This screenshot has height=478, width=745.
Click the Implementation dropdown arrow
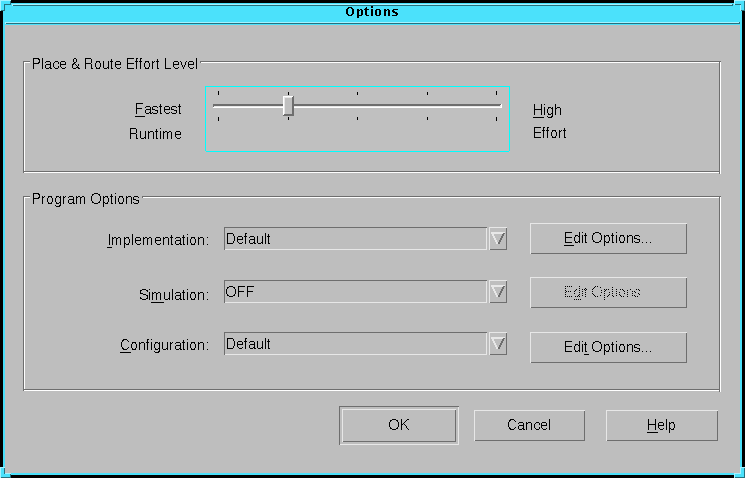[x=498, y=239]
